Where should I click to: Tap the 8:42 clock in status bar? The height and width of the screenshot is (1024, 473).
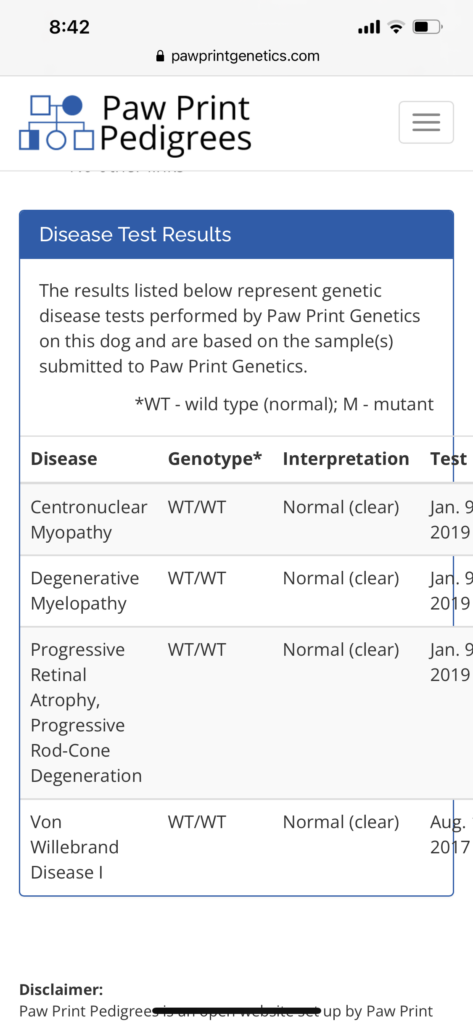pyautogui.click(x=69, y=27)
